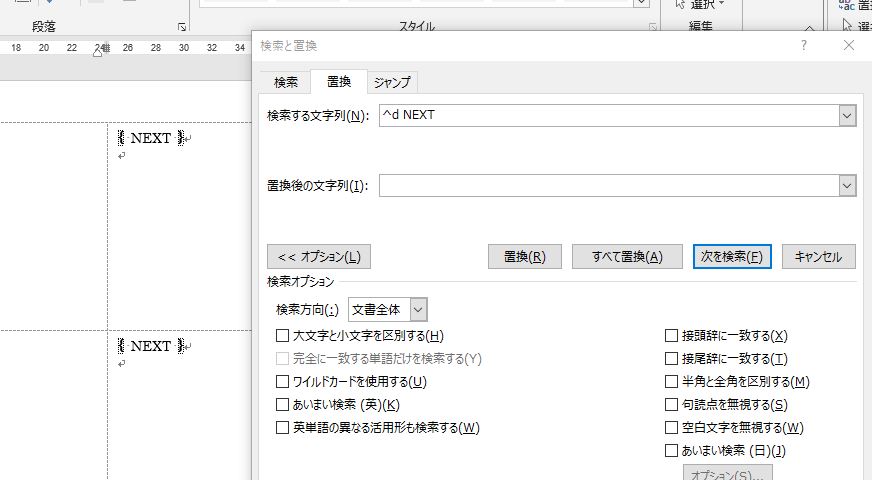872x480 pixels.
Task: Click the 次を検索(F) button
Action: (732, 256)
